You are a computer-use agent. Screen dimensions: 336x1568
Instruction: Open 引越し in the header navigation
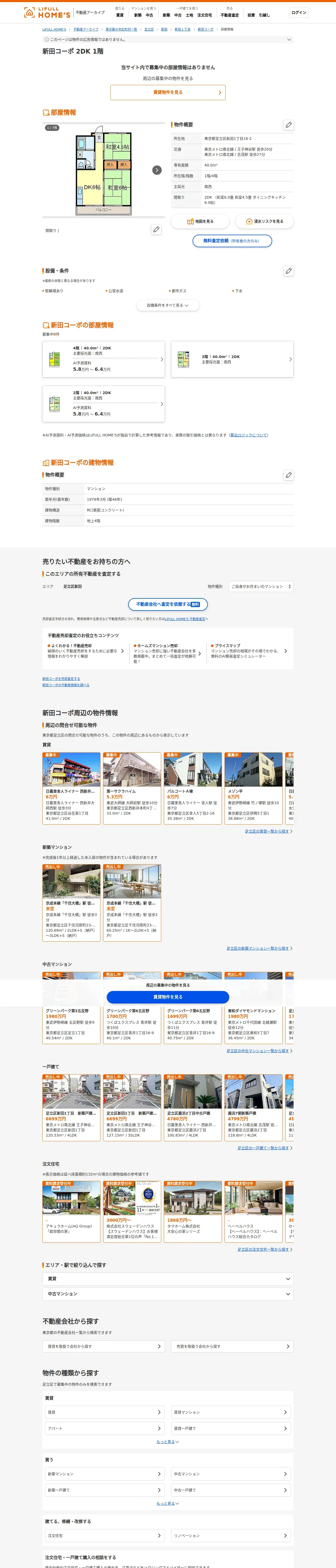[x=264, y=15]
